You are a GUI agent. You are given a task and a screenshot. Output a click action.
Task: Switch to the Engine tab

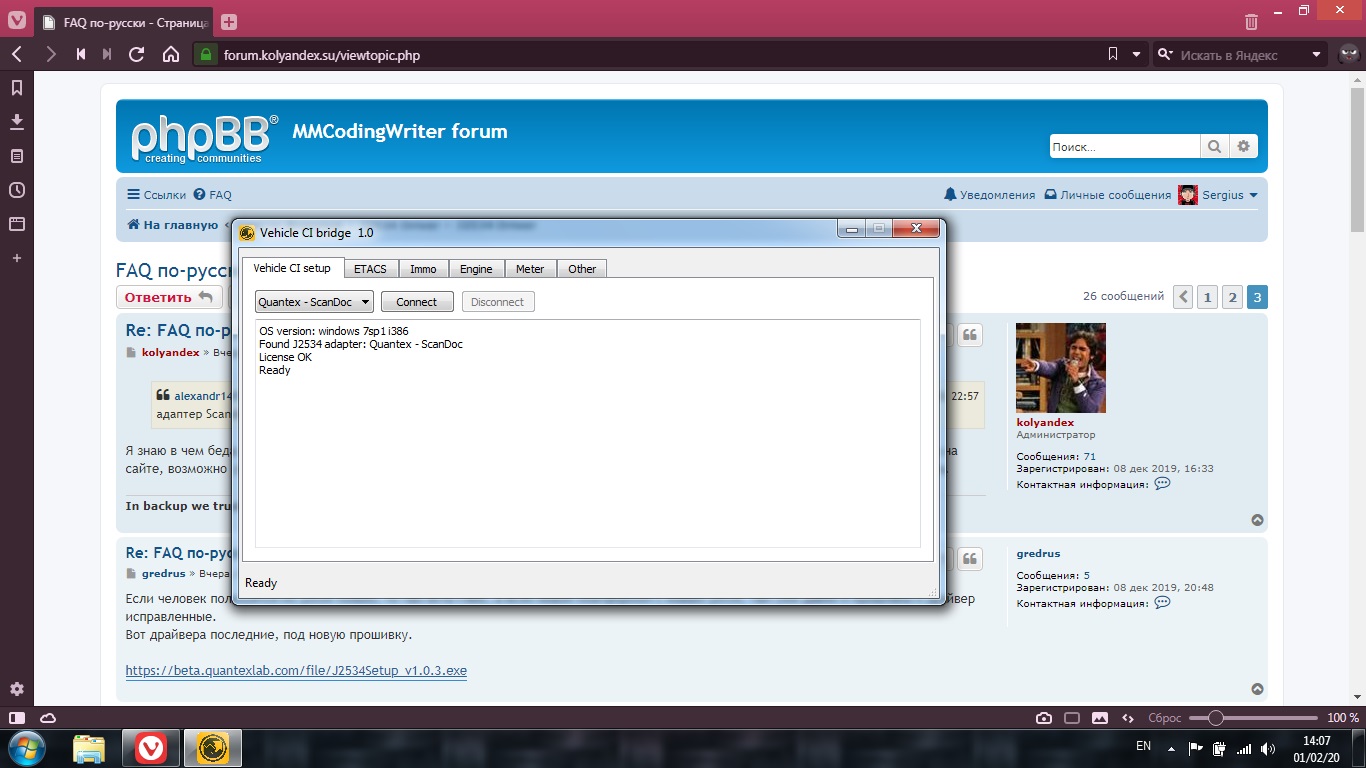point(476,269)
